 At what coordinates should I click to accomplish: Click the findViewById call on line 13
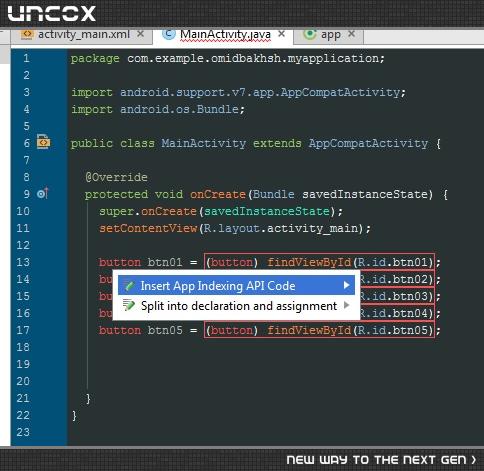coord(309,262)
